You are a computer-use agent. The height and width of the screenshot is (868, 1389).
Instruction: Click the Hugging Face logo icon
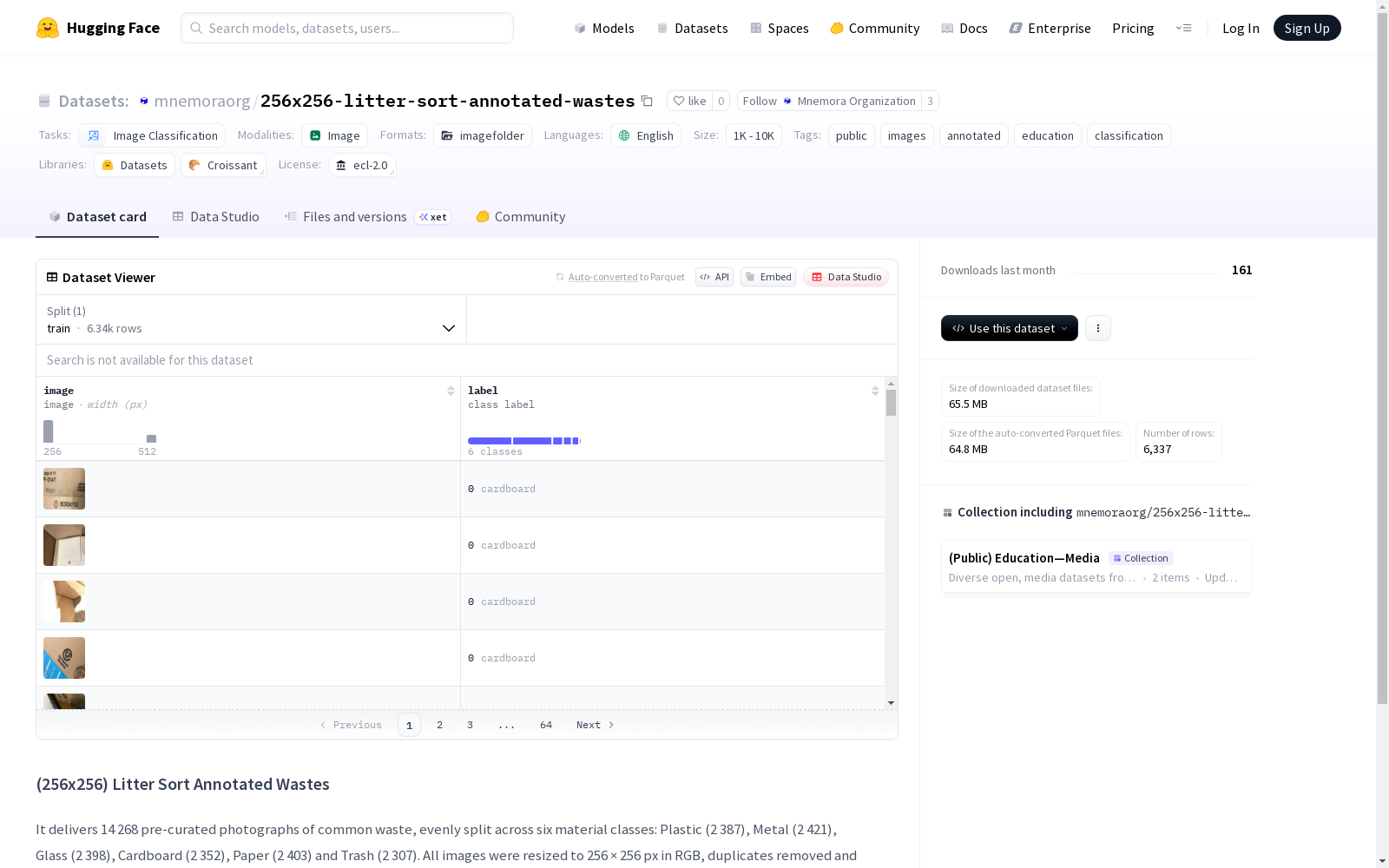point(48,28)
